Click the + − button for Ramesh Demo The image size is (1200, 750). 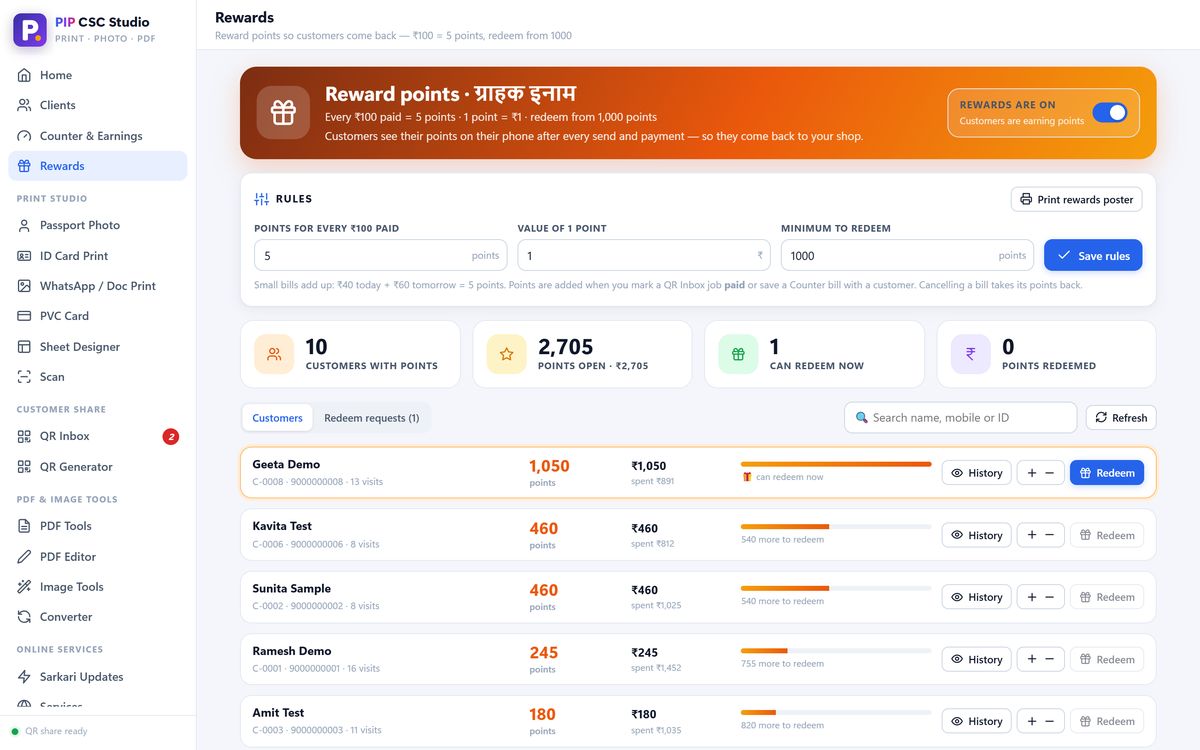pyautogui.click(x=1040, y=659)
